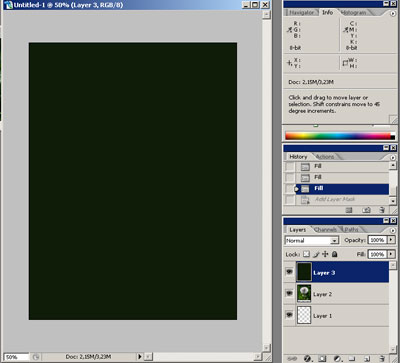Switch to the Paths tab
This screenshot has width=400, height=363.
click(x=351, y=230)
